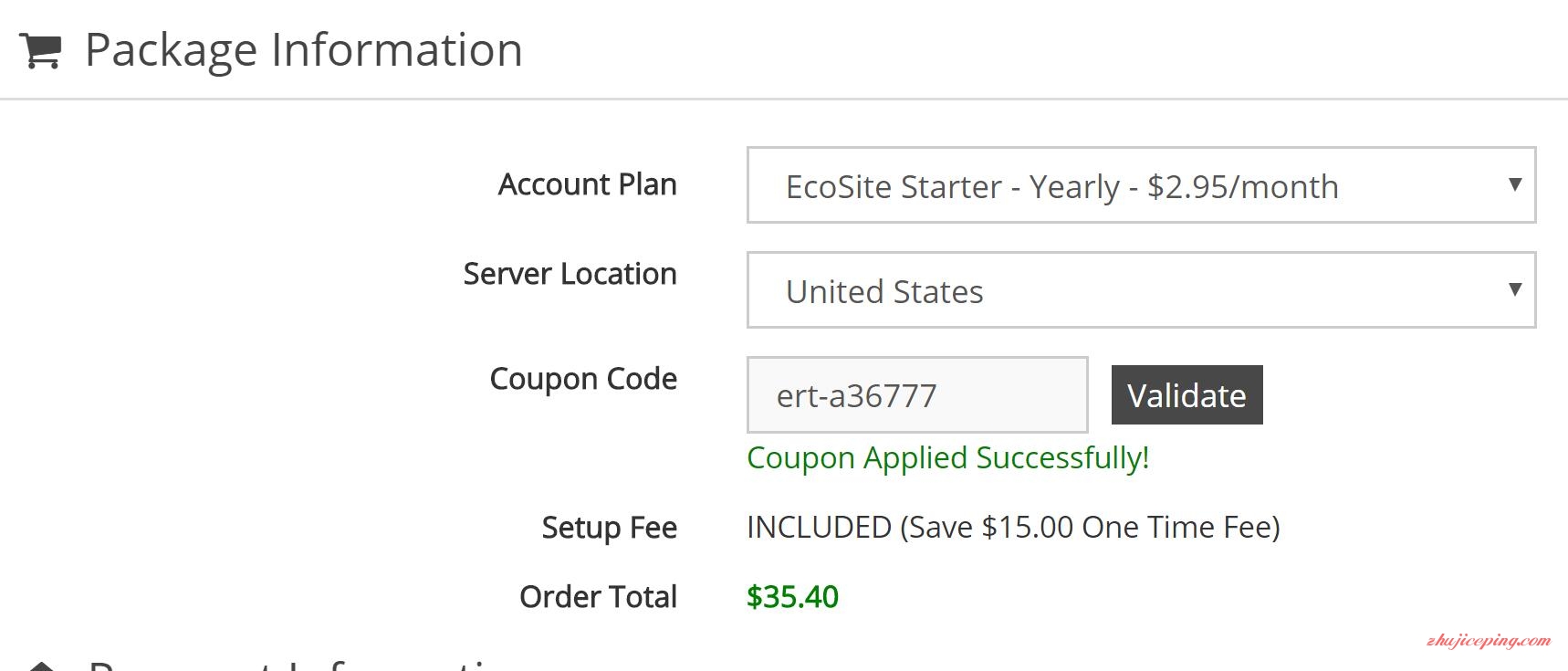
Task: Click the arrow on the EcoSite Starter selector
Action: tap(1515, 184)
